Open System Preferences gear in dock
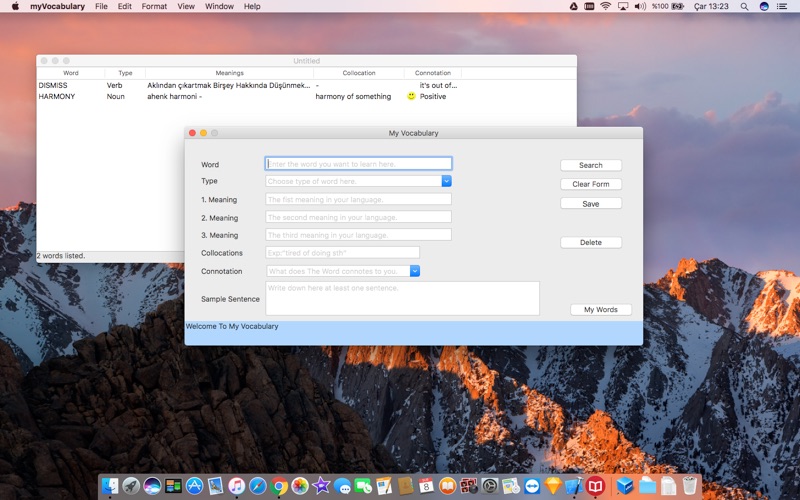The height and width of the screenshot is (500, 800). pyautogui.click(x=490, y=486)
